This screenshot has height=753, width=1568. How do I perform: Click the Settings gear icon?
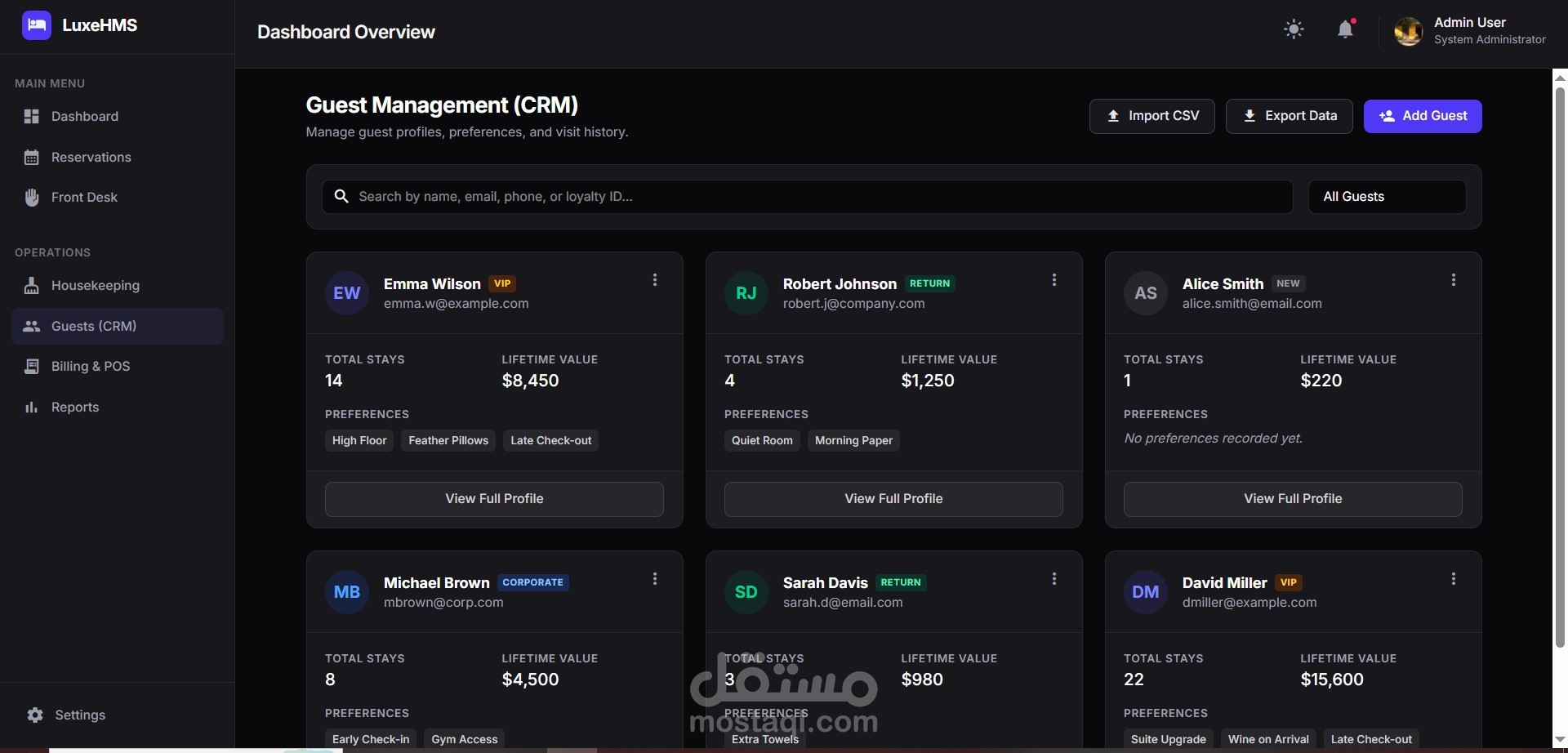[35, 715]
